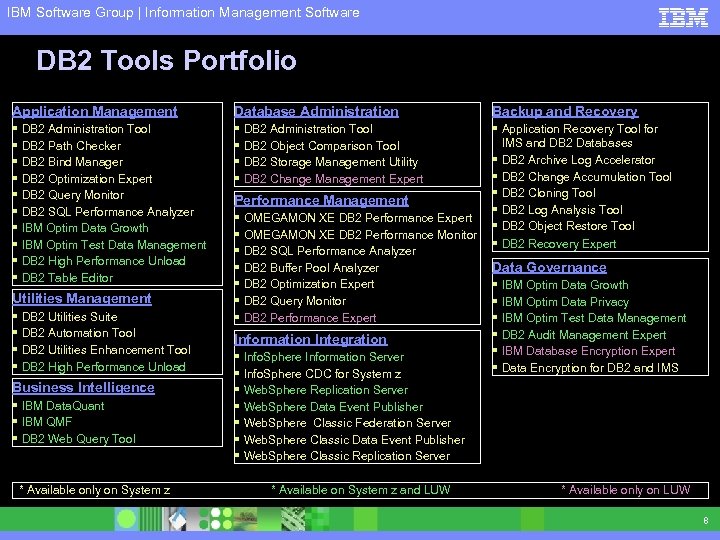Viewport: 720px width, 540px height.
Task: Select DB2 Automation Tool item
Action: click(79, 333)
